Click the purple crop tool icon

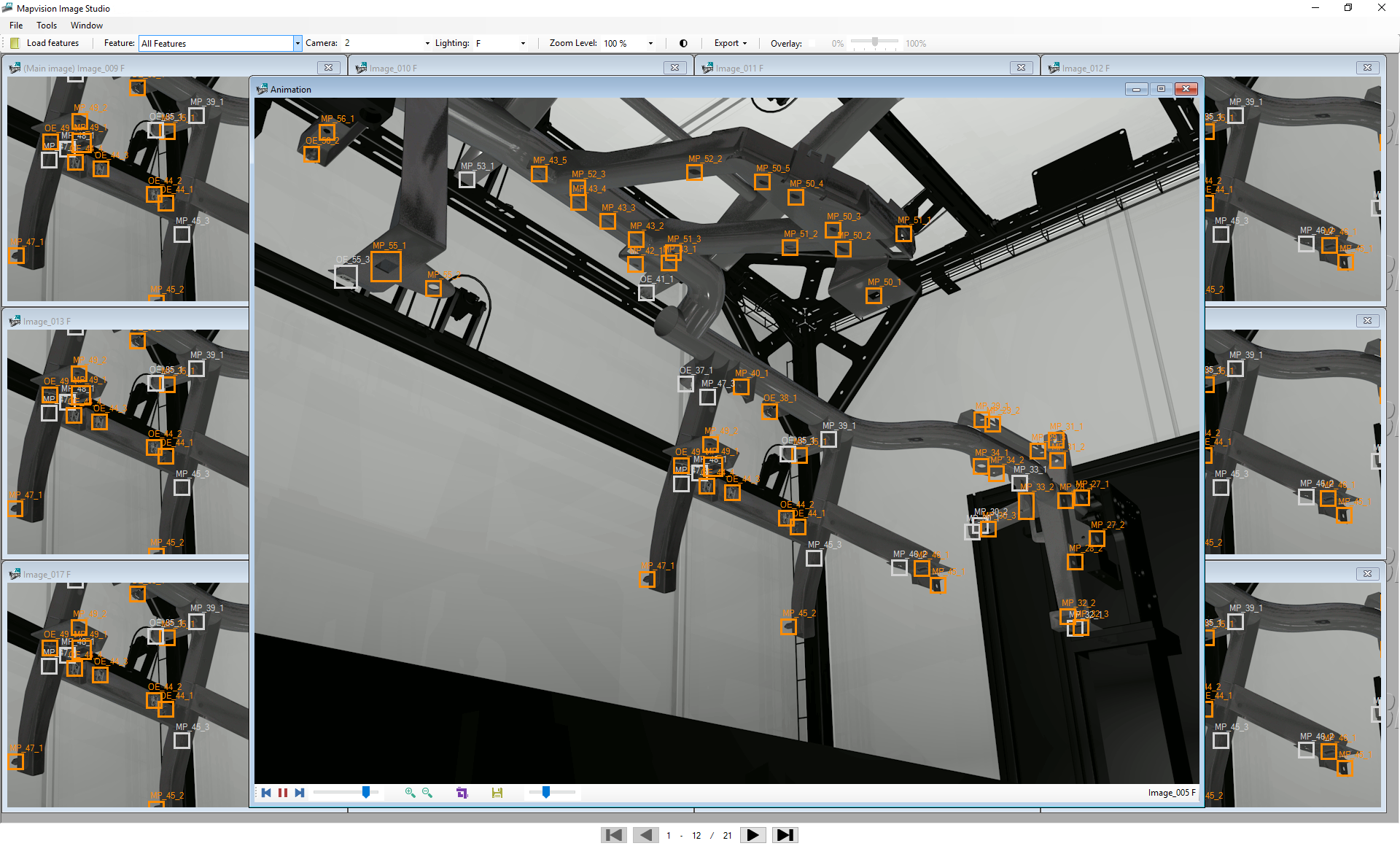pyautogui.click(x=462, y=793)
